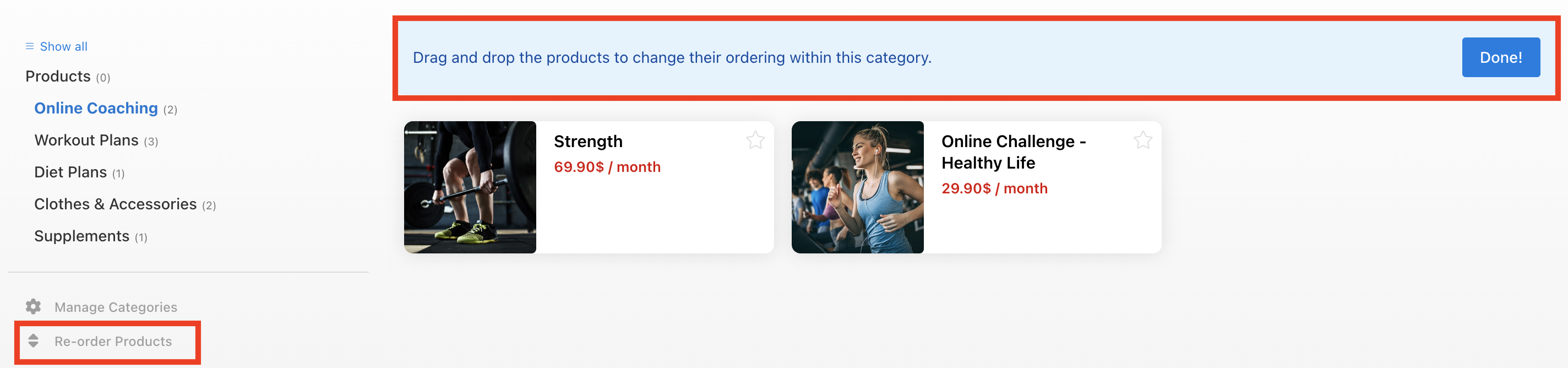Click the Online Challenge runner thumbnail

(x=857, y=187)
